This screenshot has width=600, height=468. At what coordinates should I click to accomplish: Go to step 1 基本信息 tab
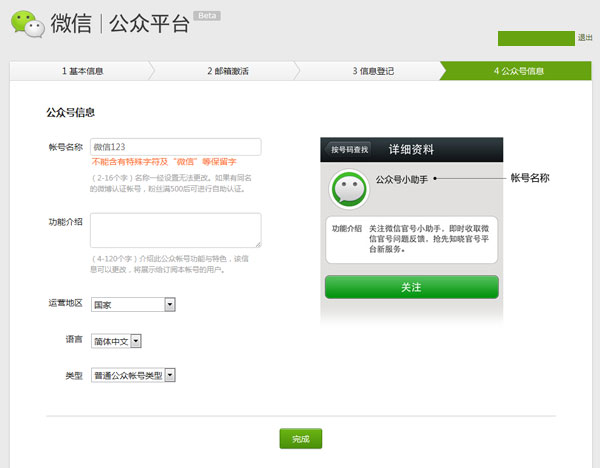coord(82,71)
